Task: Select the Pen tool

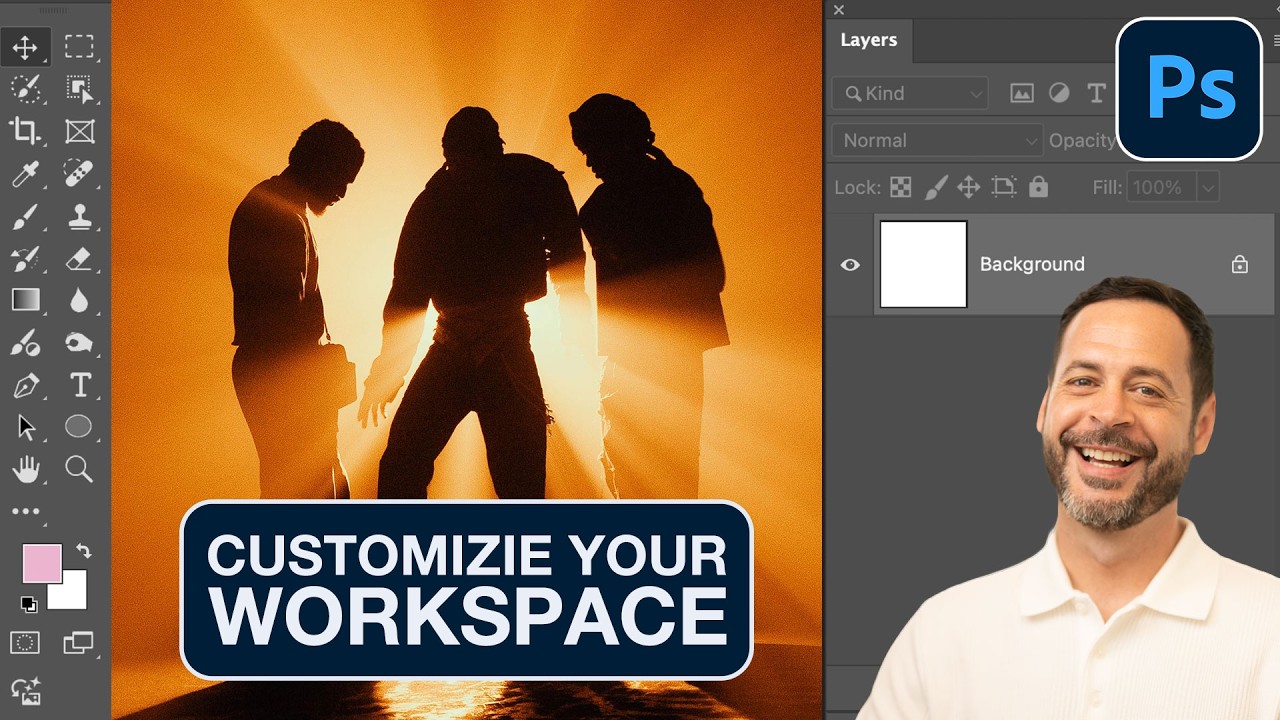Action: (x=26, y=385)
